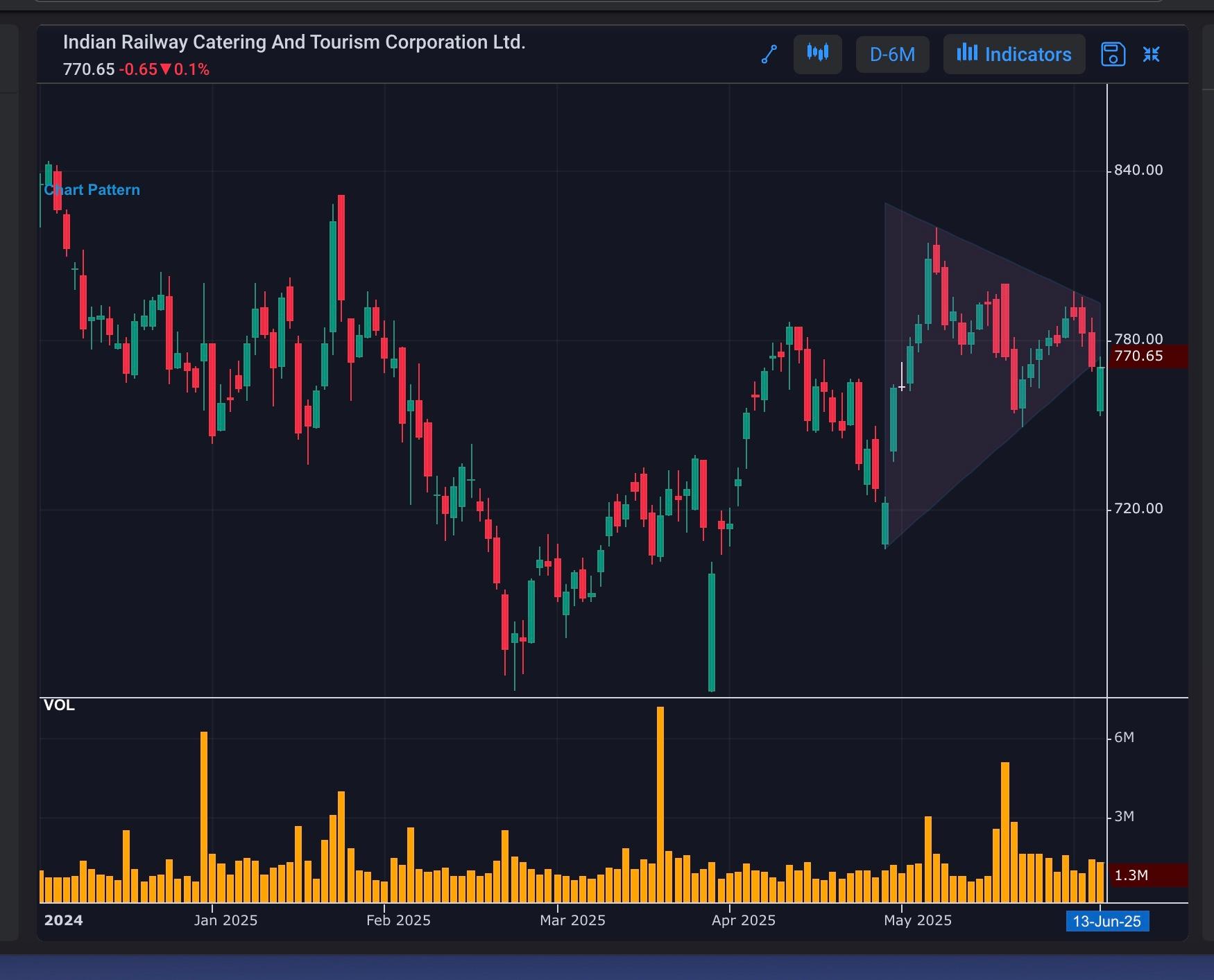Click the -0.65 price change value

click(138, 69)
